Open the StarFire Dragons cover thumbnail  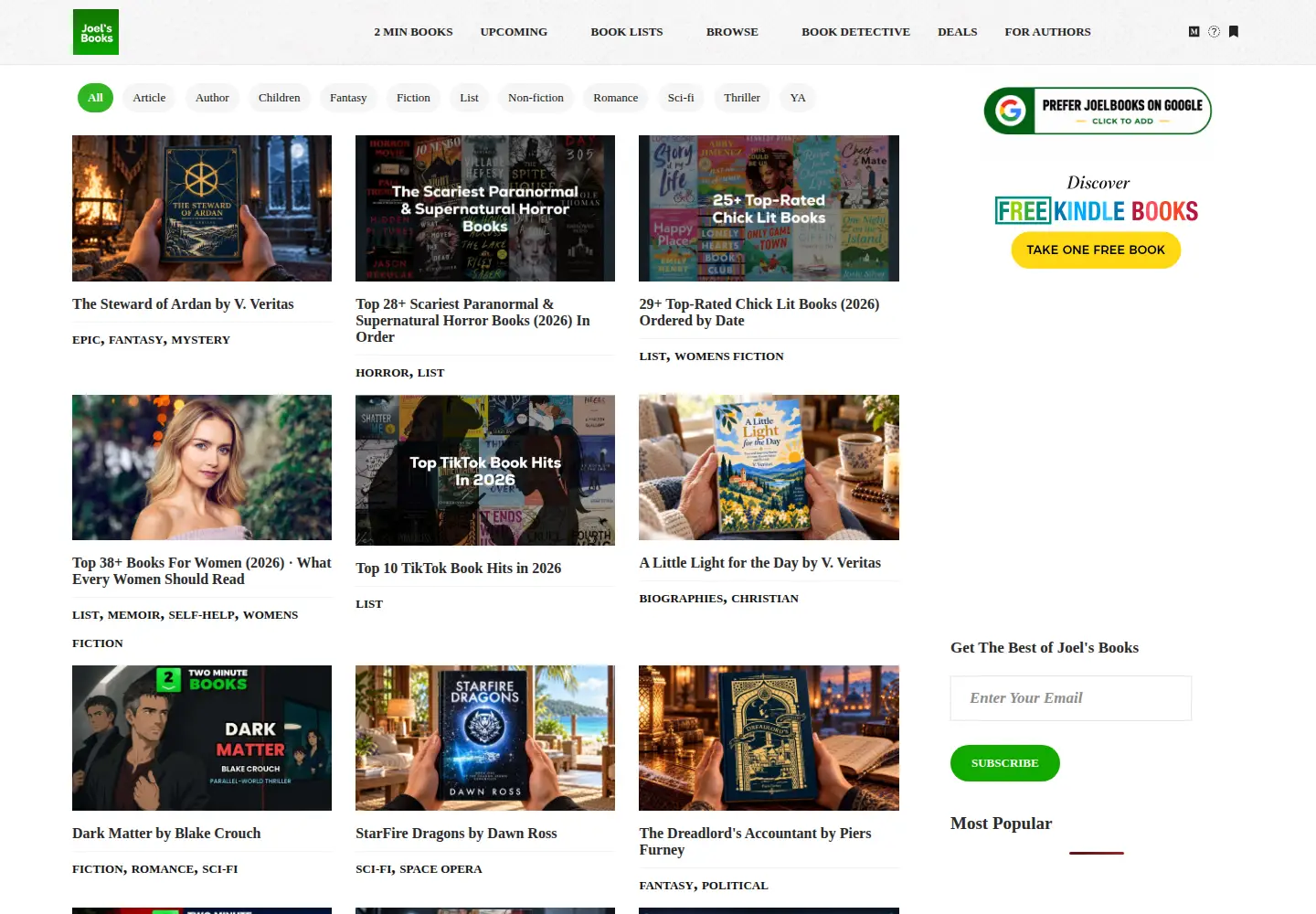485,738
